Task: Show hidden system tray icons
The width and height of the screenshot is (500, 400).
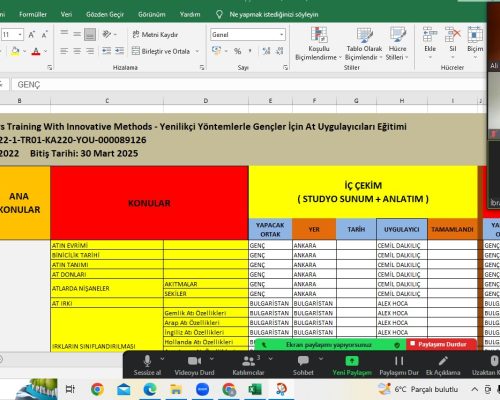Action: [475, 389]
